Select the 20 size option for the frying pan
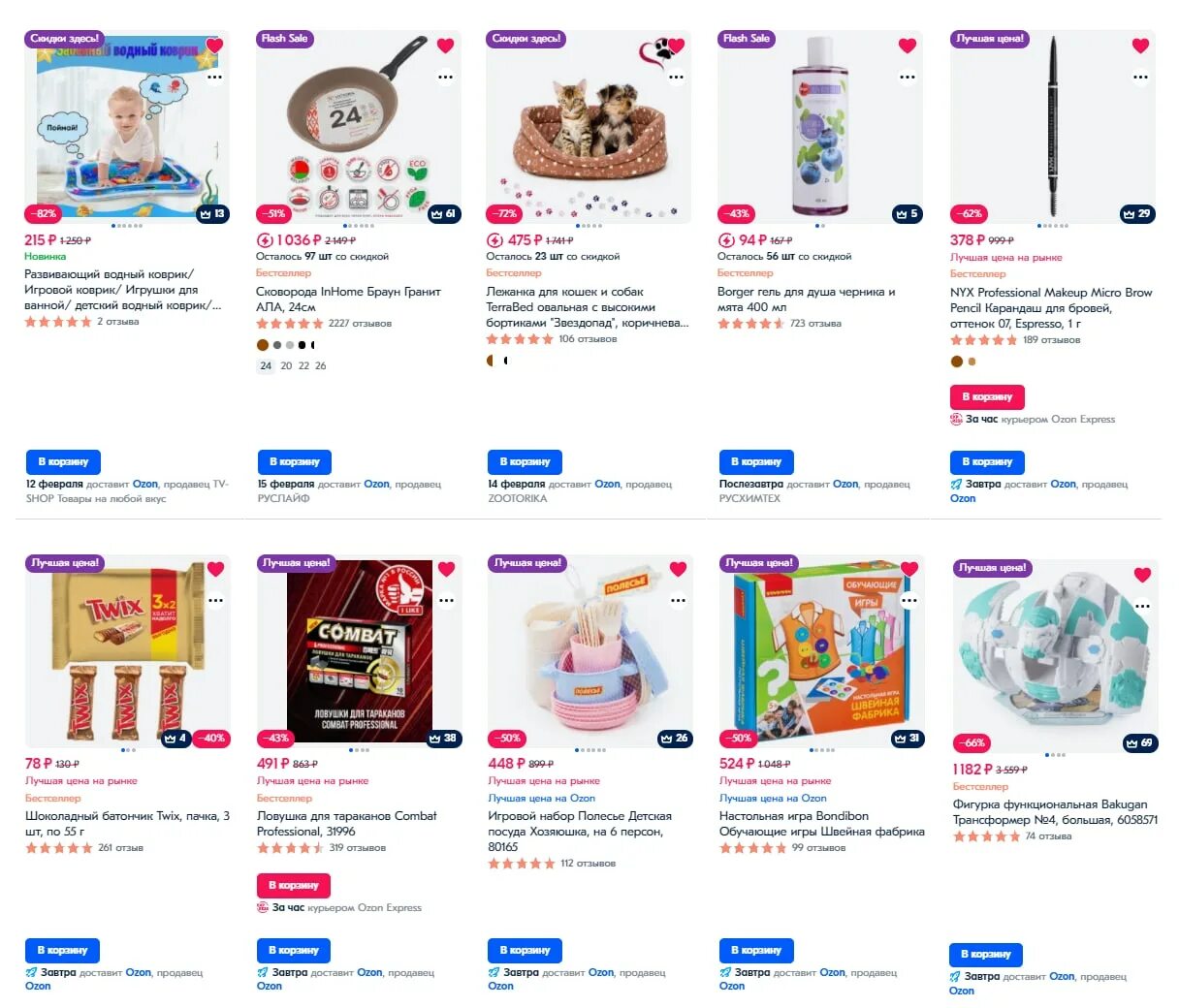The height and width of the screenshot is (1008, 1179). click(286, 366)
